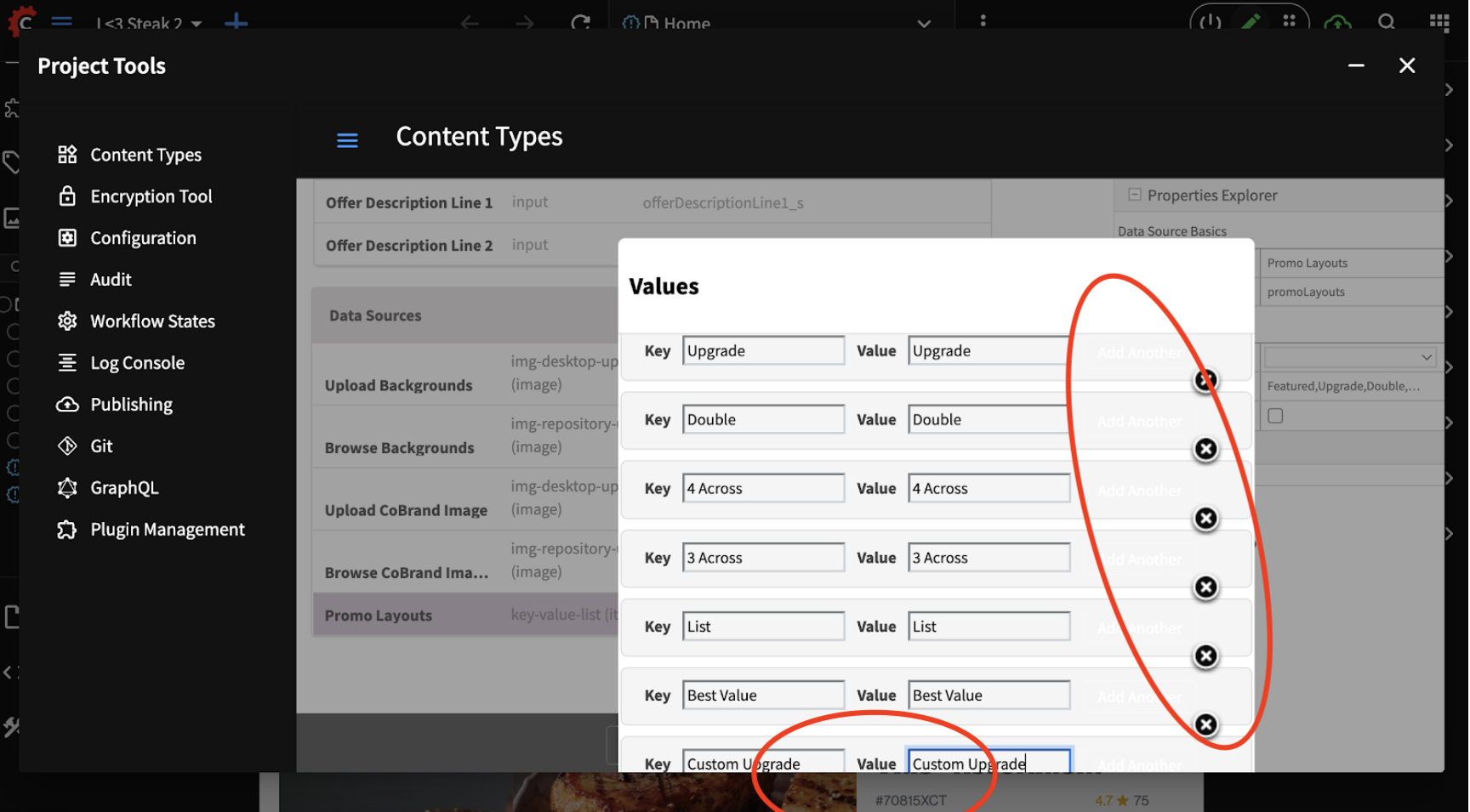
Task: Click the hamburger icon beside Content Types
Action: (x=347, y=140)
